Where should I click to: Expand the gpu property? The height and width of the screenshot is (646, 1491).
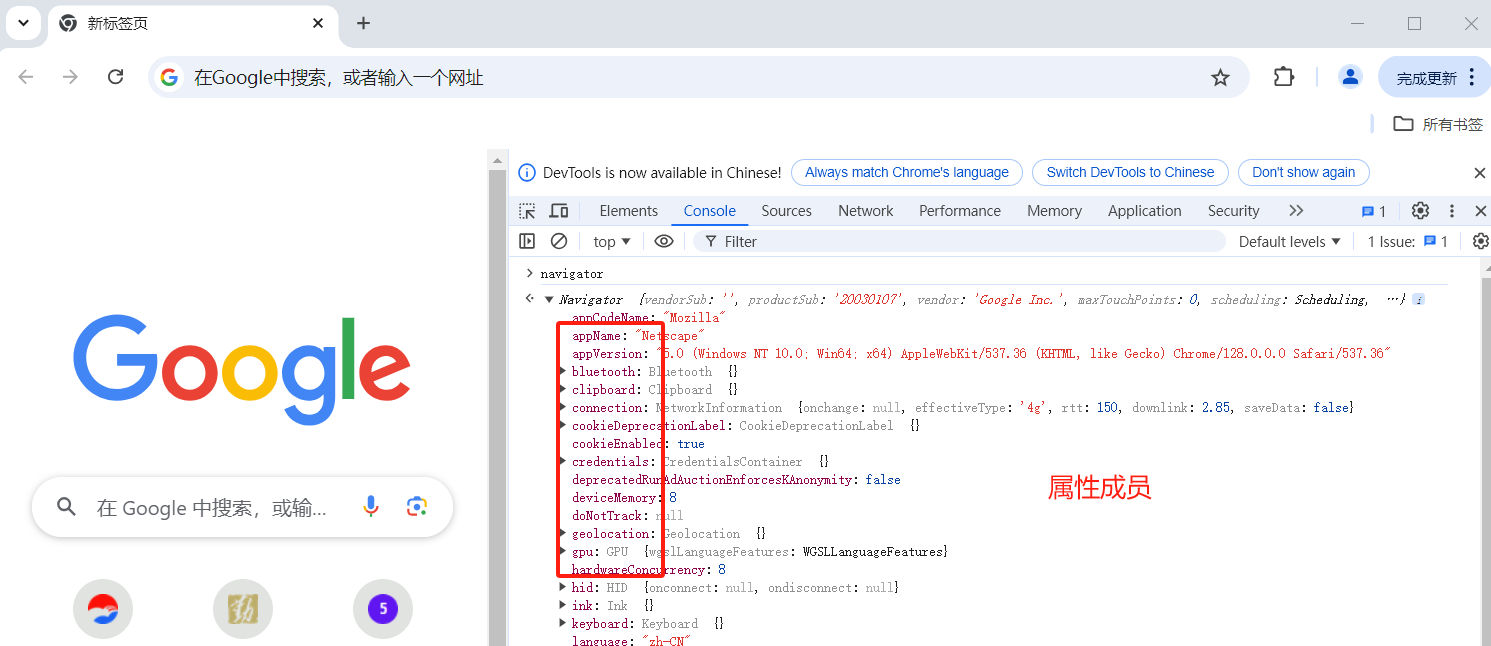point(562,552)
